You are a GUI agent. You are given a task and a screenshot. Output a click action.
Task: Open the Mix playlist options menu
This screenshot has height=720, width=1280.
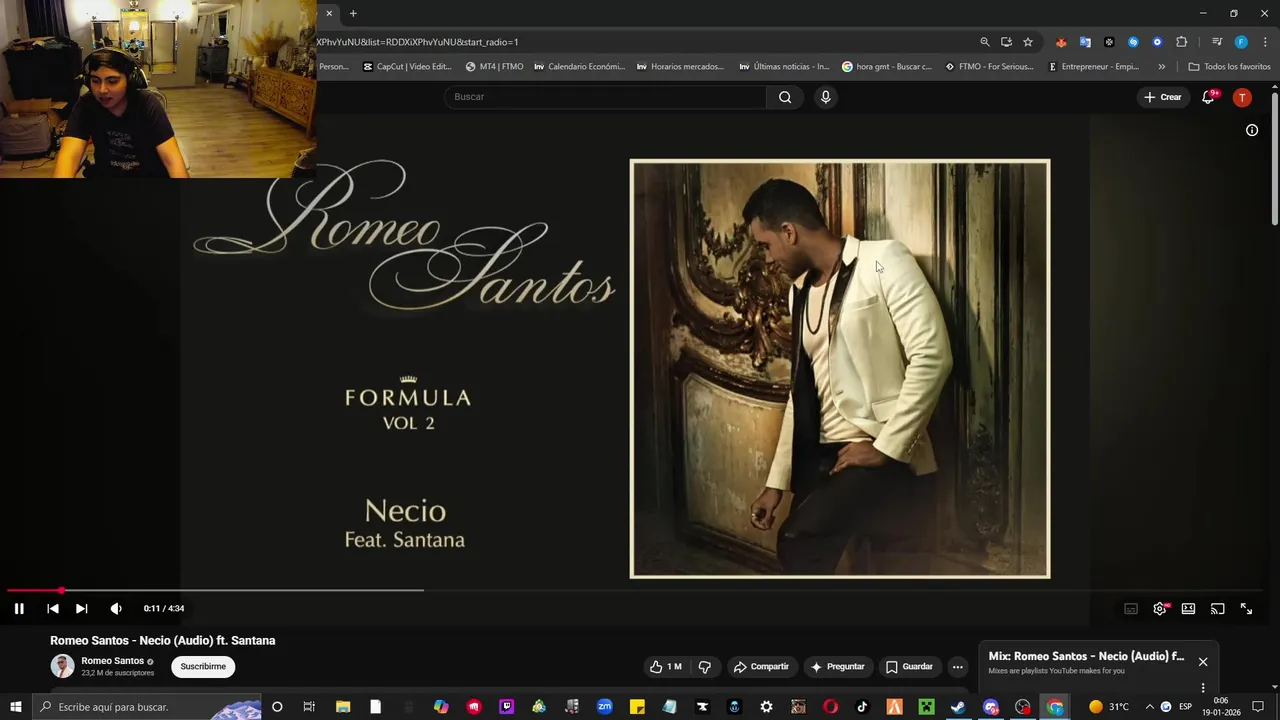click(x=1203, y=688)
